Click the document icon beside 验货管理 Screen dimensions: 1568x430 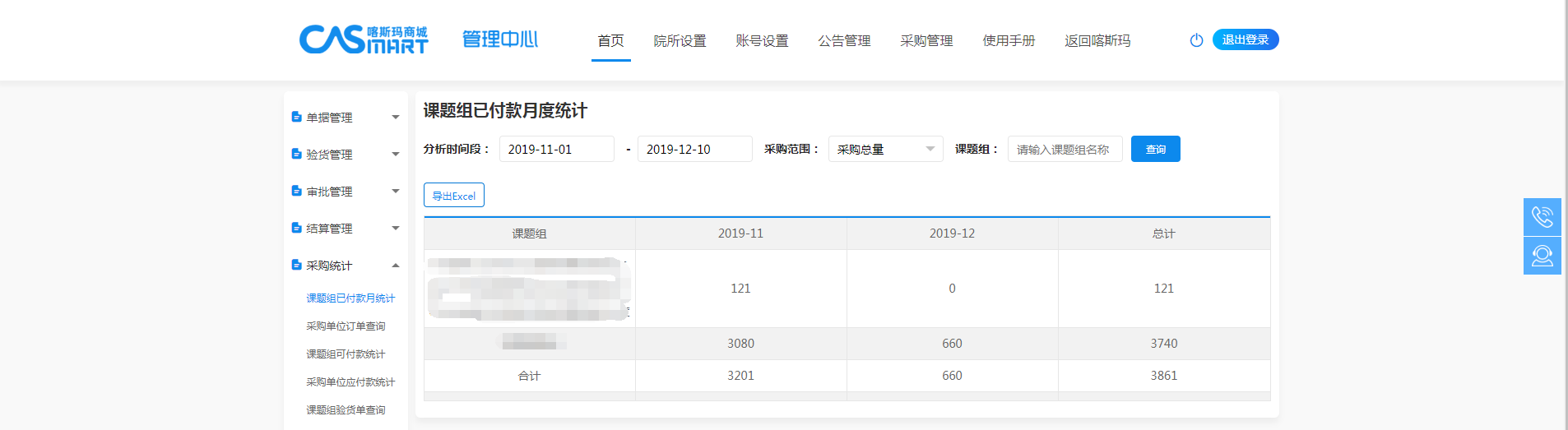pos(296,154)
